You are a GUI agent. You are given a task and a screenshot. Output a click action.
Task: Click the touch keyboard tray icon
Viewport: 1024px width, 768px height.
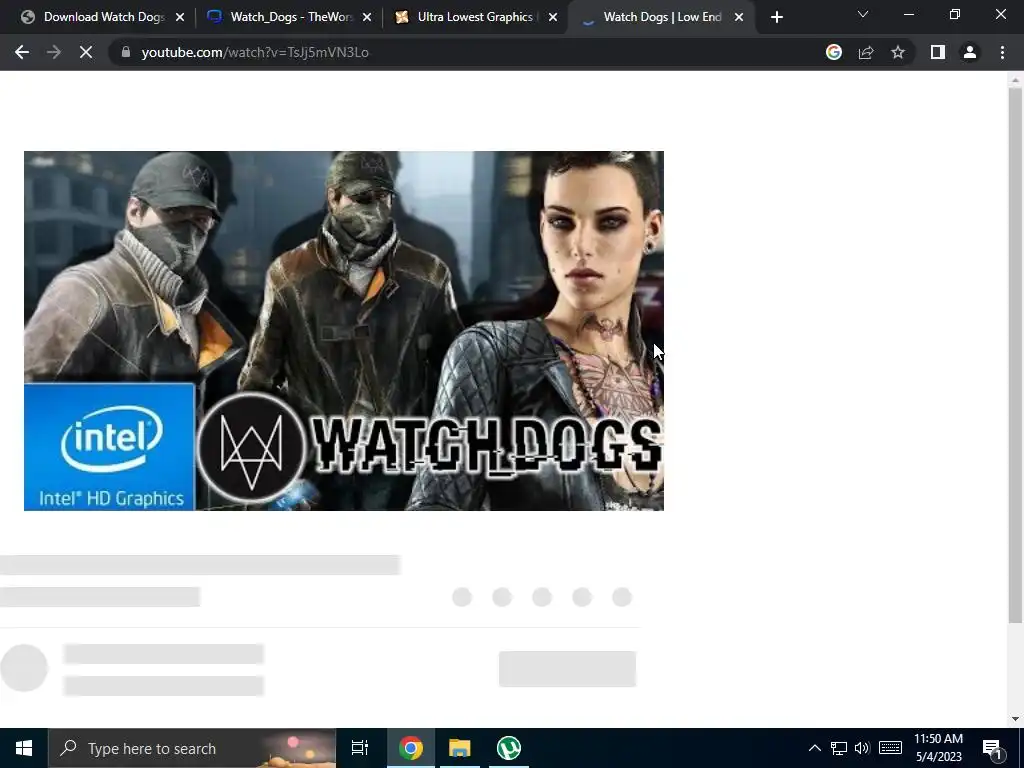click(x=890, y=748)
